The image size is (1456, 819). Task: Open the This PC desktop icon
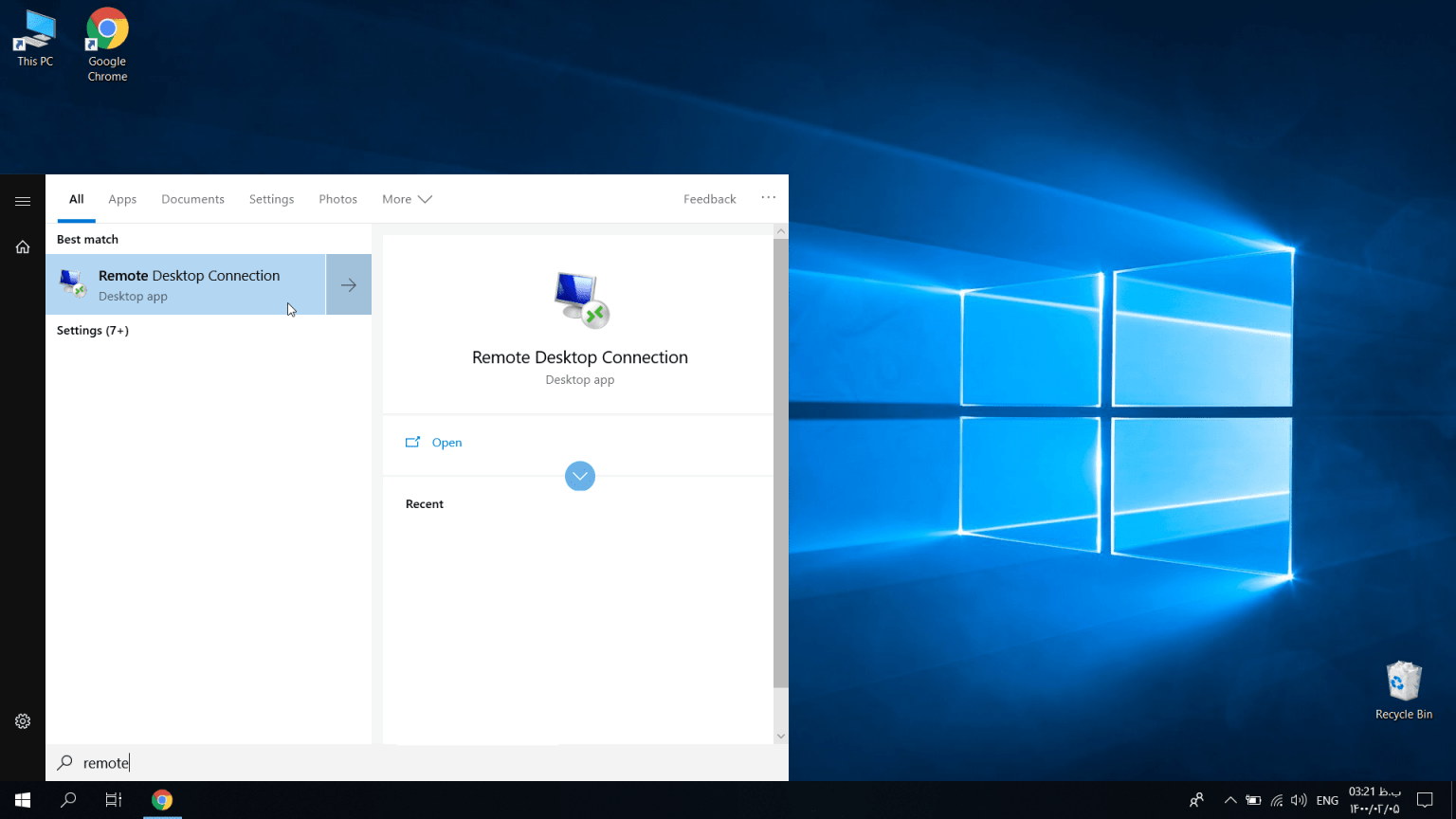coord(35,38)
